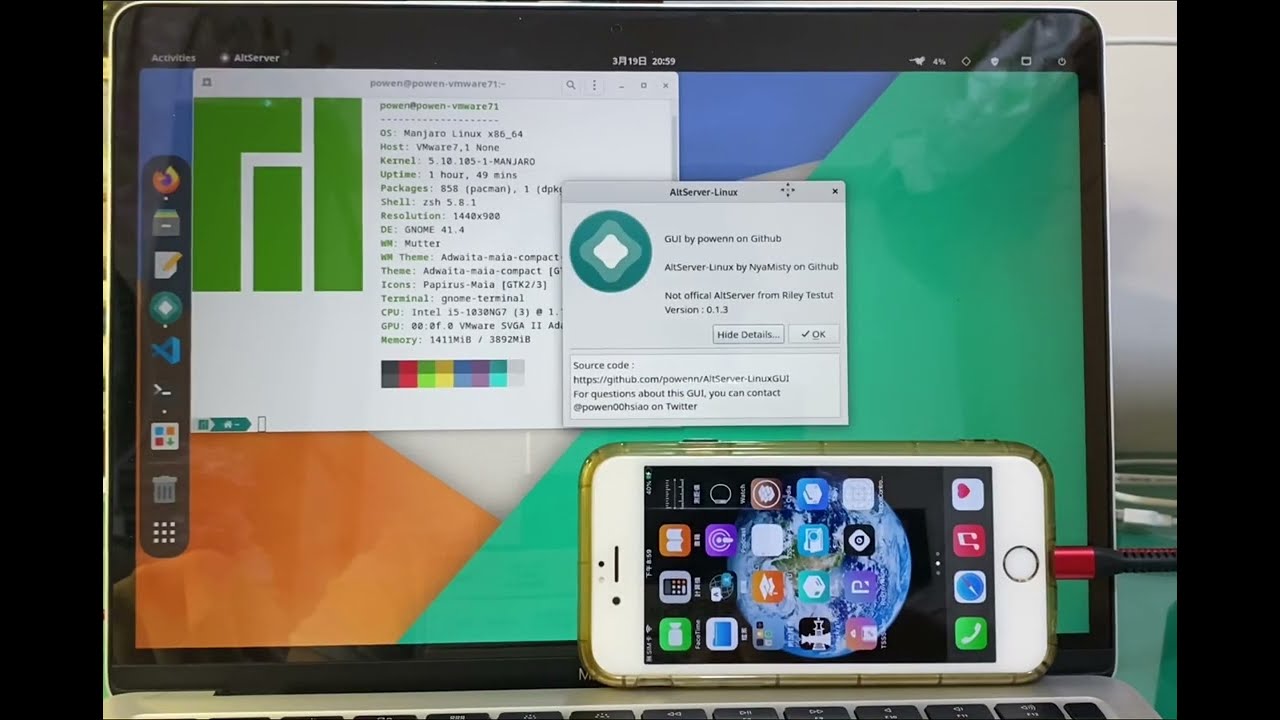Minimize the terminal window
The height and width of the screenshot is (720, 1280).
pyautogui.click(x=622, y=85)
